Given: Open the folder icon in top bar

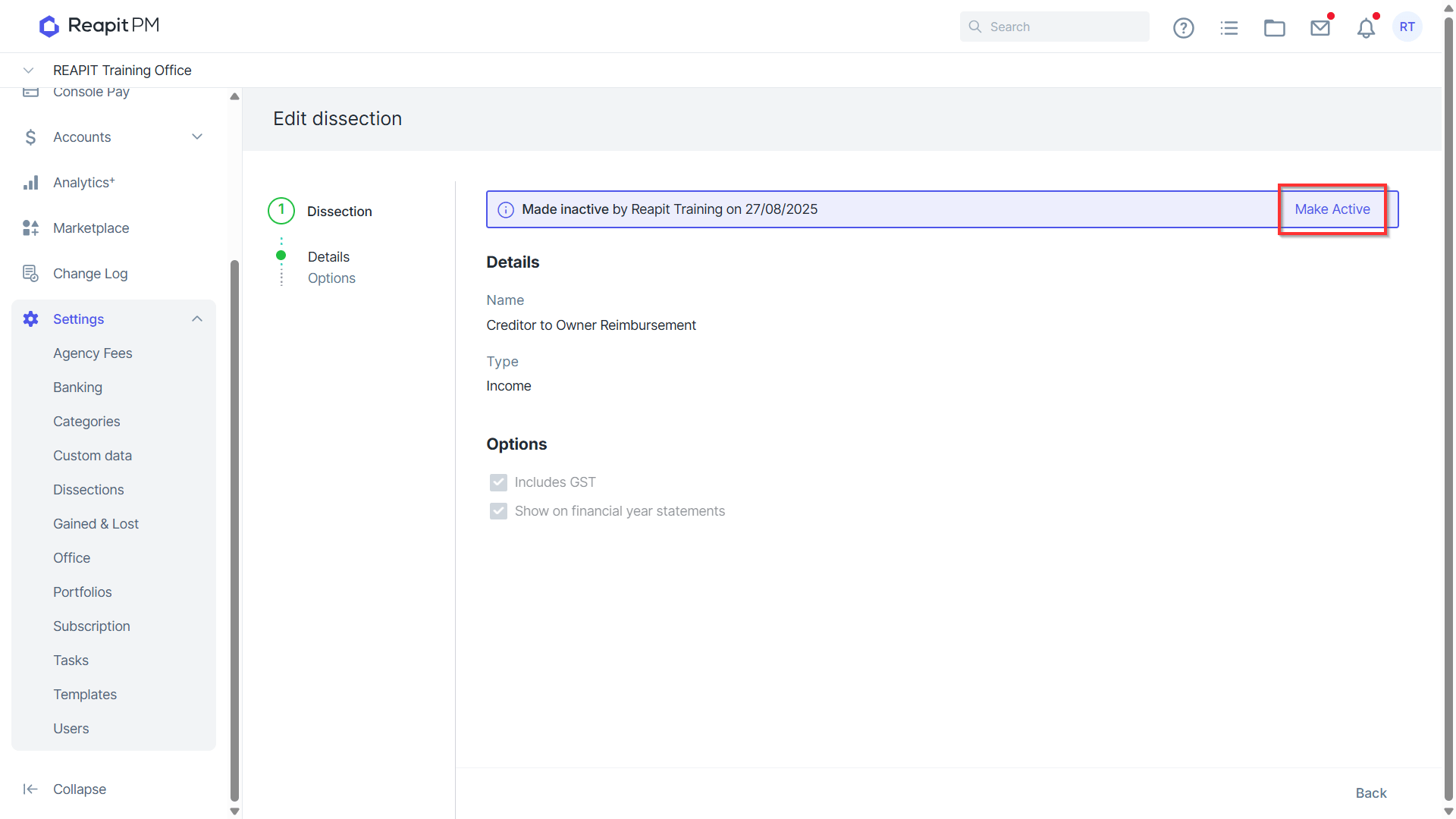Looking at the screenshot, I should (1274, 27).
